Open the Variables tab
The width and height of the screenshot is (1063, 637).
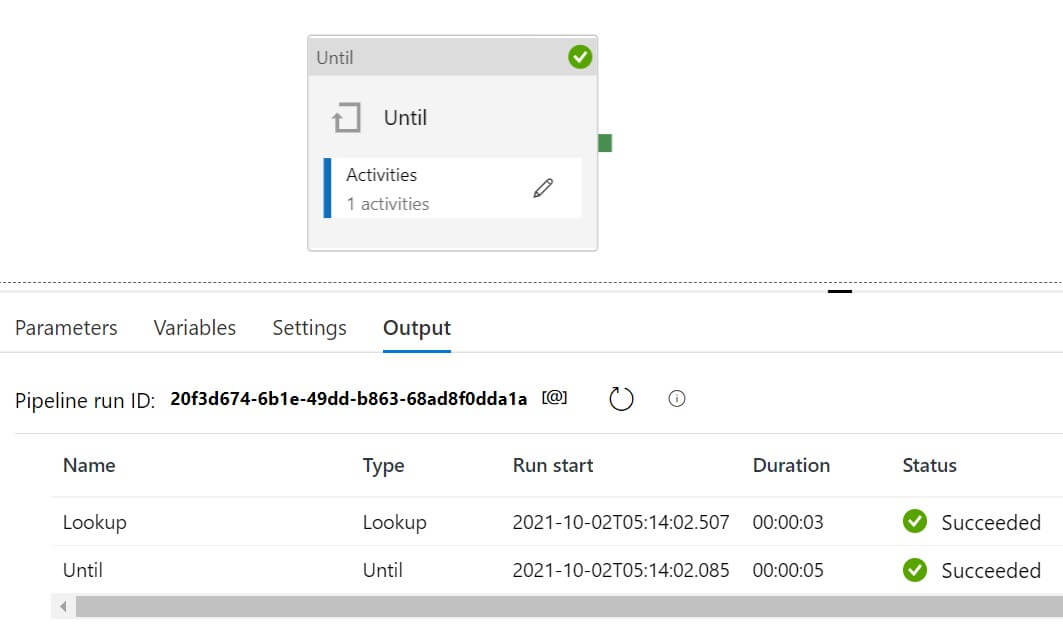tap(195, 328)
